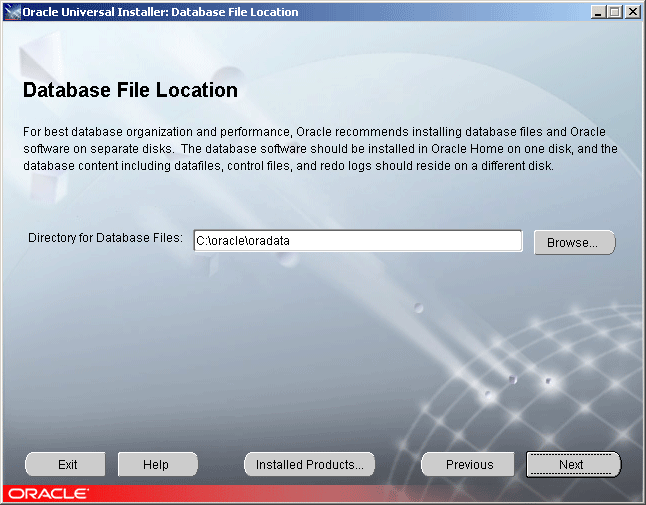Open the Help button
646x505 pixels.
[157, 465]
